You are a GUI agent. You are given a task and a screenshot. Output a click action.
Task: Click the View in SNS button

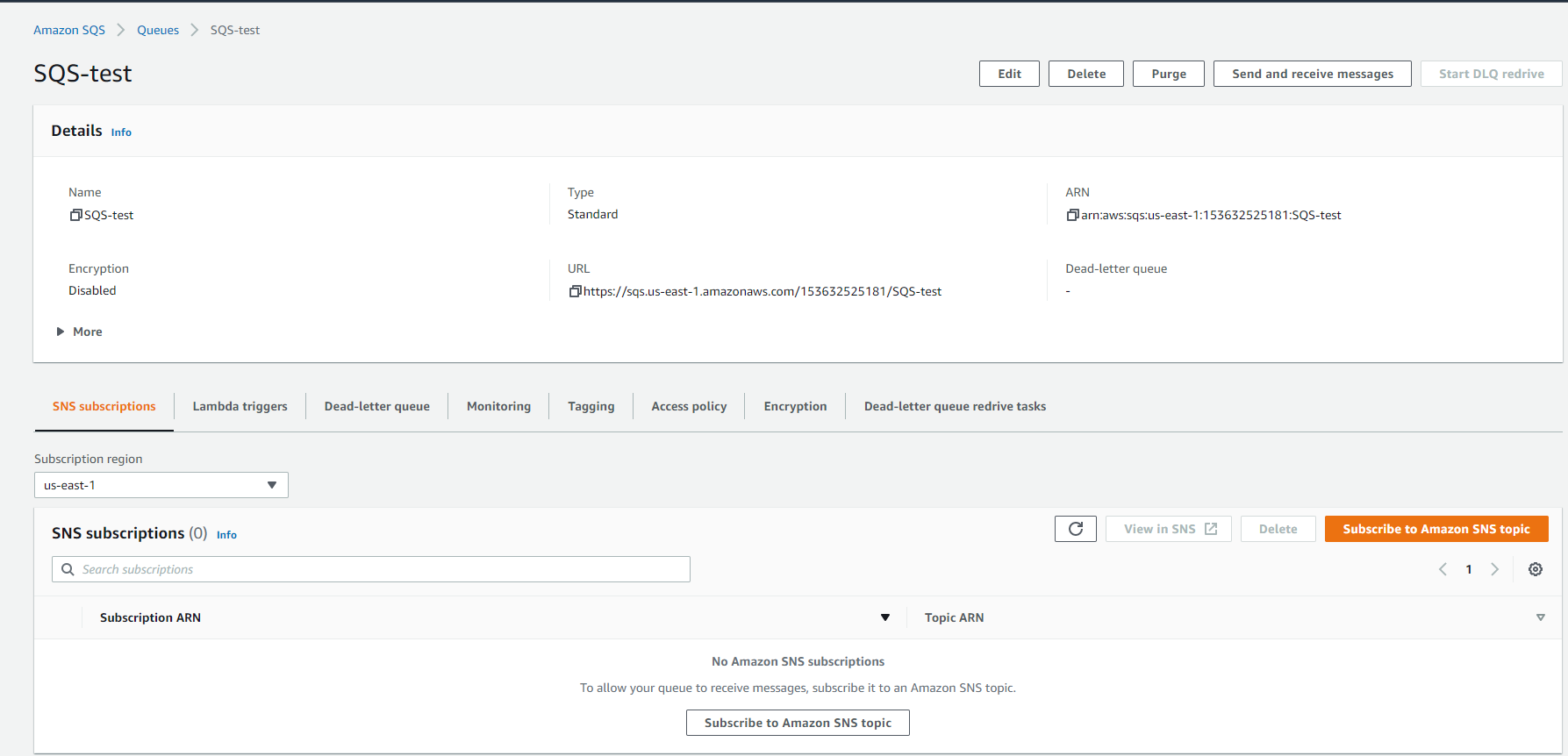[1169, 529]
